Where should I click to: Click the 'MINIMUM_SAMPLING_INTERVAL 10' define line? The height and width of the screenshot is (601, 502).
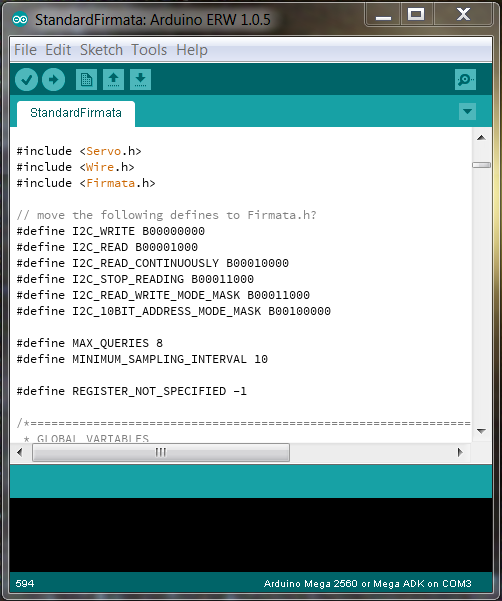pyautogui.click(x=142, y=359)
